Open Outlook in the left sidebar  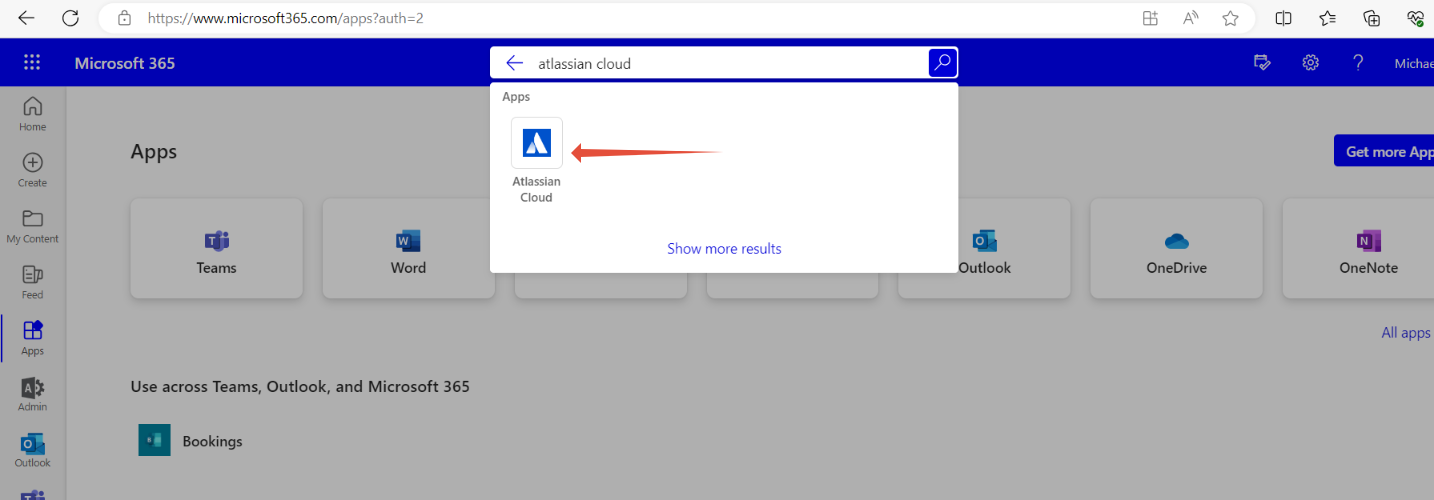(x=32, y=450)
